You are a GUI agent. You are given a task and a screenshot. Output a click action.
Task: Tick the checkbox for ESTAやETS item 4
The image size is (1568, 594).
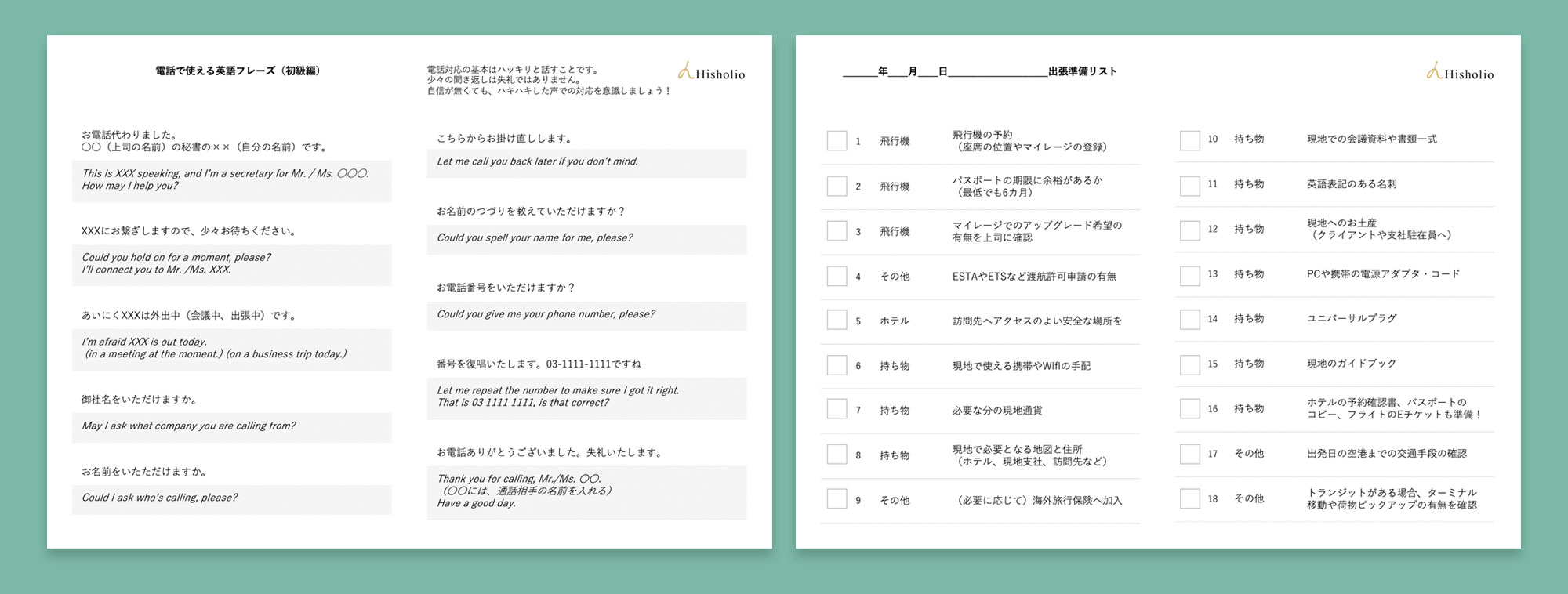pos(837,277)
